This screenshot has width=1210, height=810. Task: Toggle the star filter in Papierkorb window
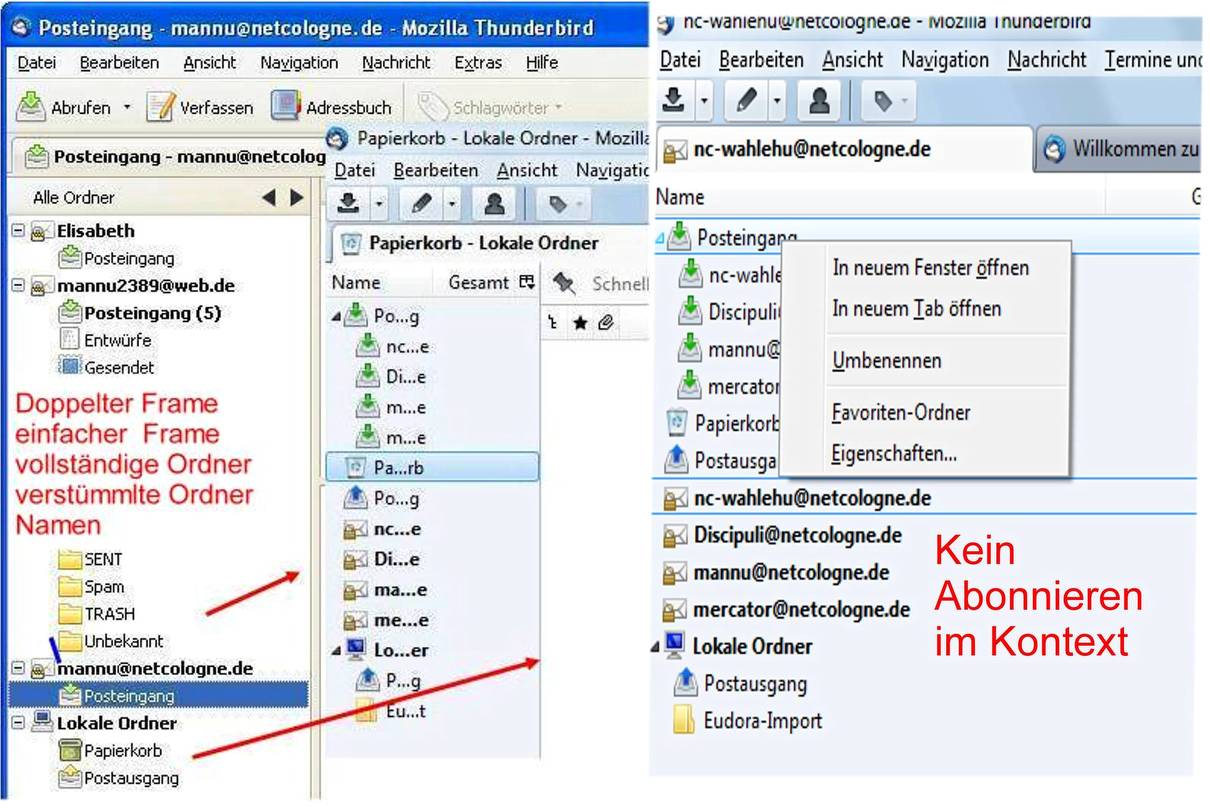pos(580,322)
